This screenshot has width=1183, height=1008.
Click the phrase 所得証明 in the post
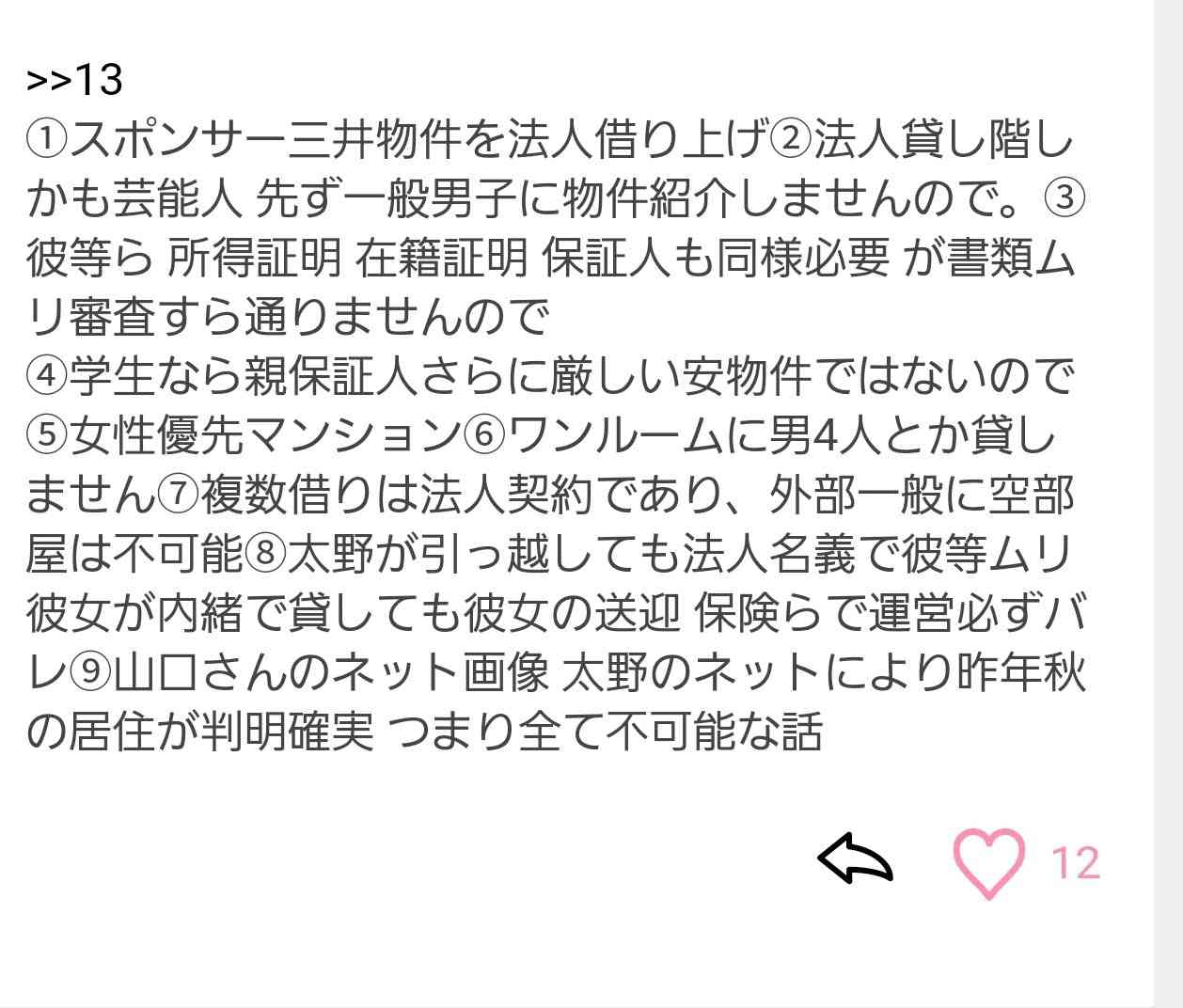[x=254, y=260]
